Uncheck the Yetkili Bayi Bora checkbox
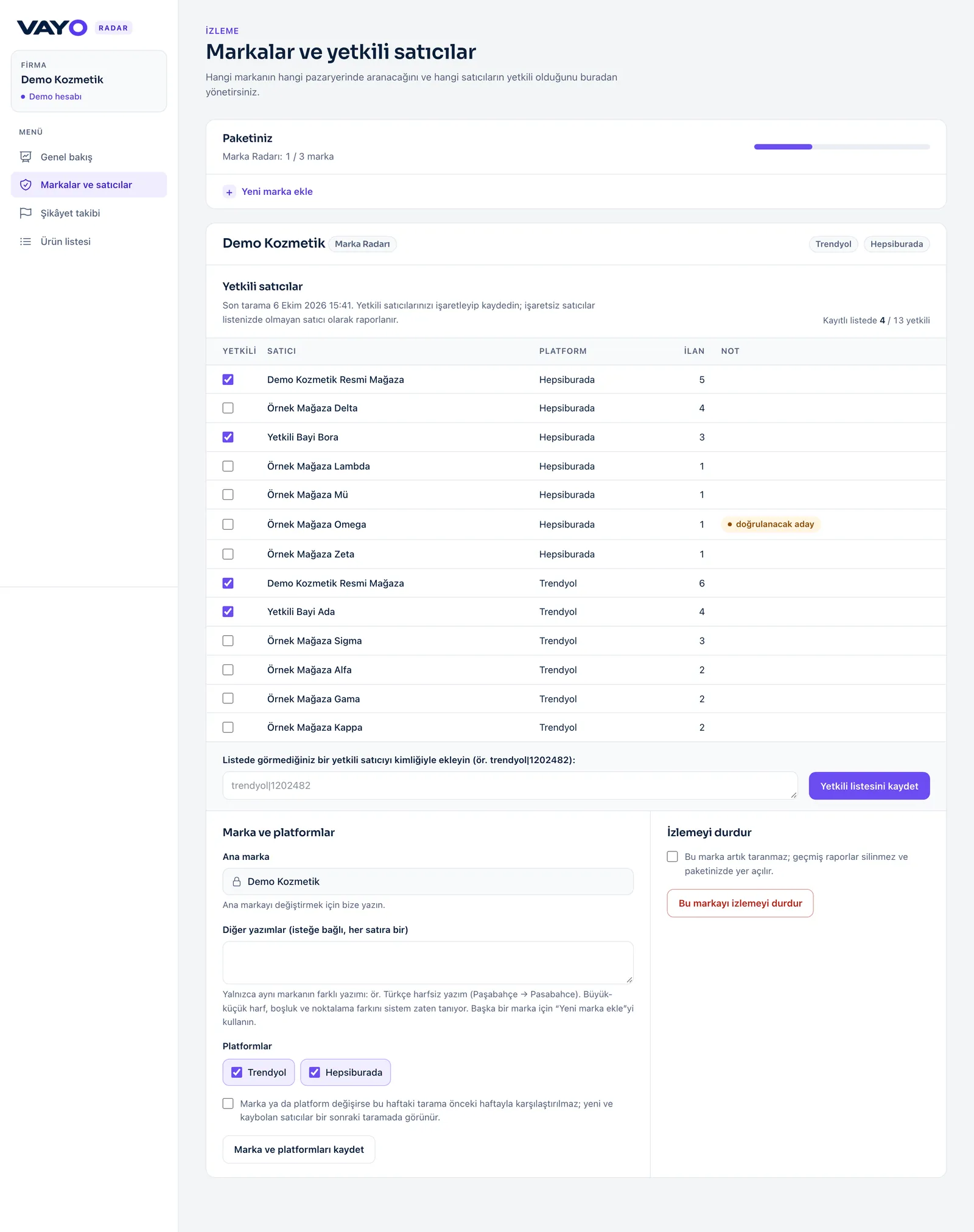The image size is (974, 1232). [x=228, y=437]
